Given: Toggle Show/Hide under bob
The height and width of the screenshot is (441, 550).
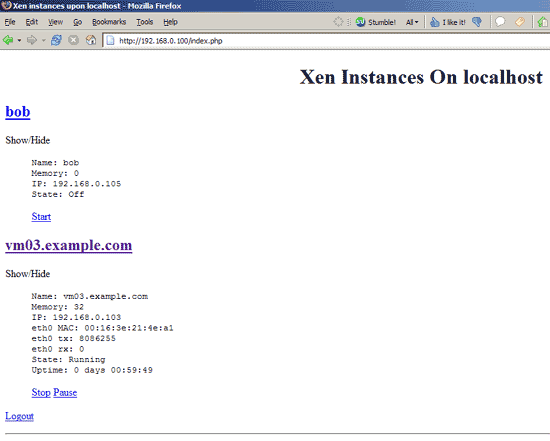Looking at the screenshot, I should point(28,140).
